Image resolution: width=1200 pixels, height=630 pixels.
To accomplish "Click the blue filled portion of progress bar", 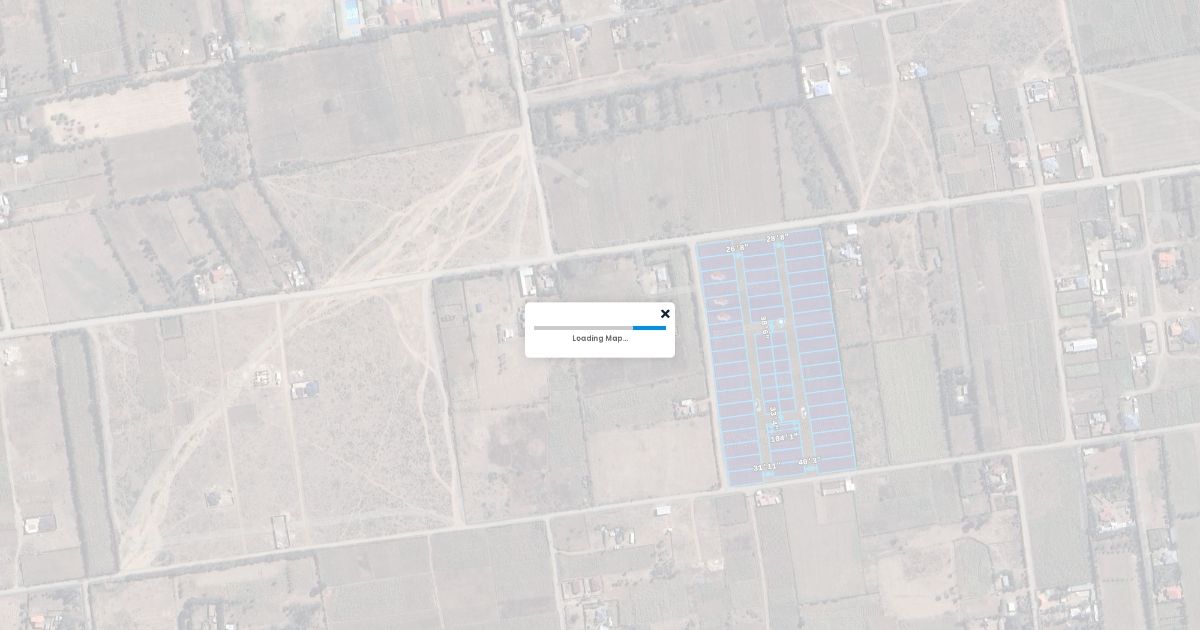I will tap(649, 327).
